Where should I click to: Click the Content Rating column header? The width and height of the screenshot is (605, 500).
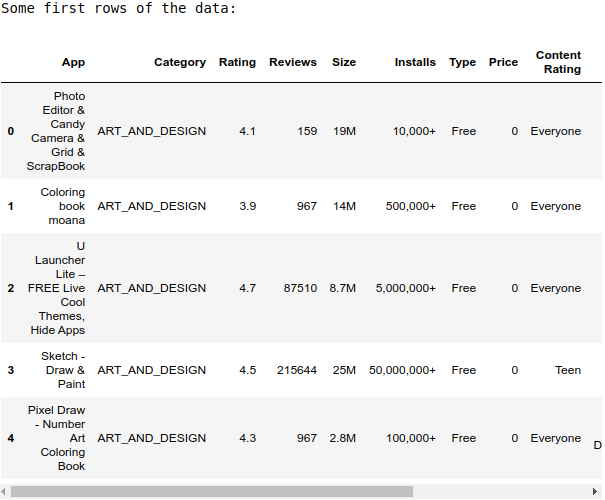[x=558, y=62]
